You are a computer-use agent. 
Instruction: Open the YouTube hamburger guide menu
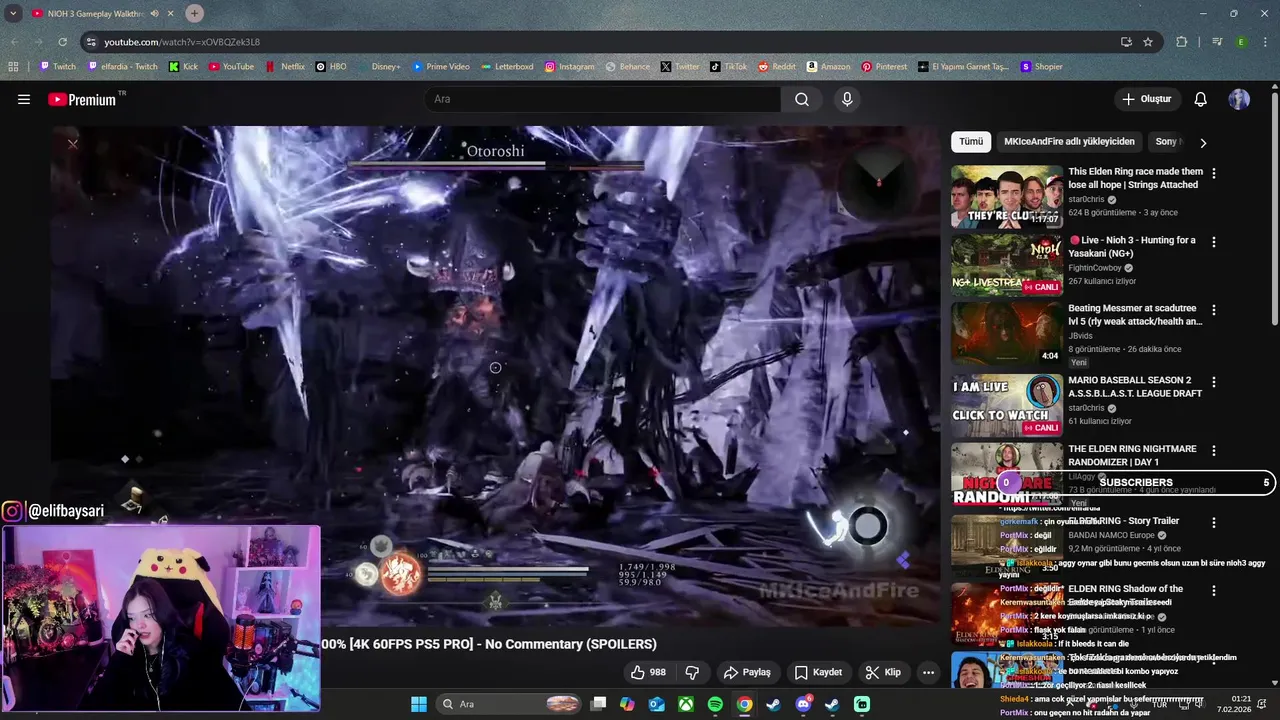[x=24, y=99]
